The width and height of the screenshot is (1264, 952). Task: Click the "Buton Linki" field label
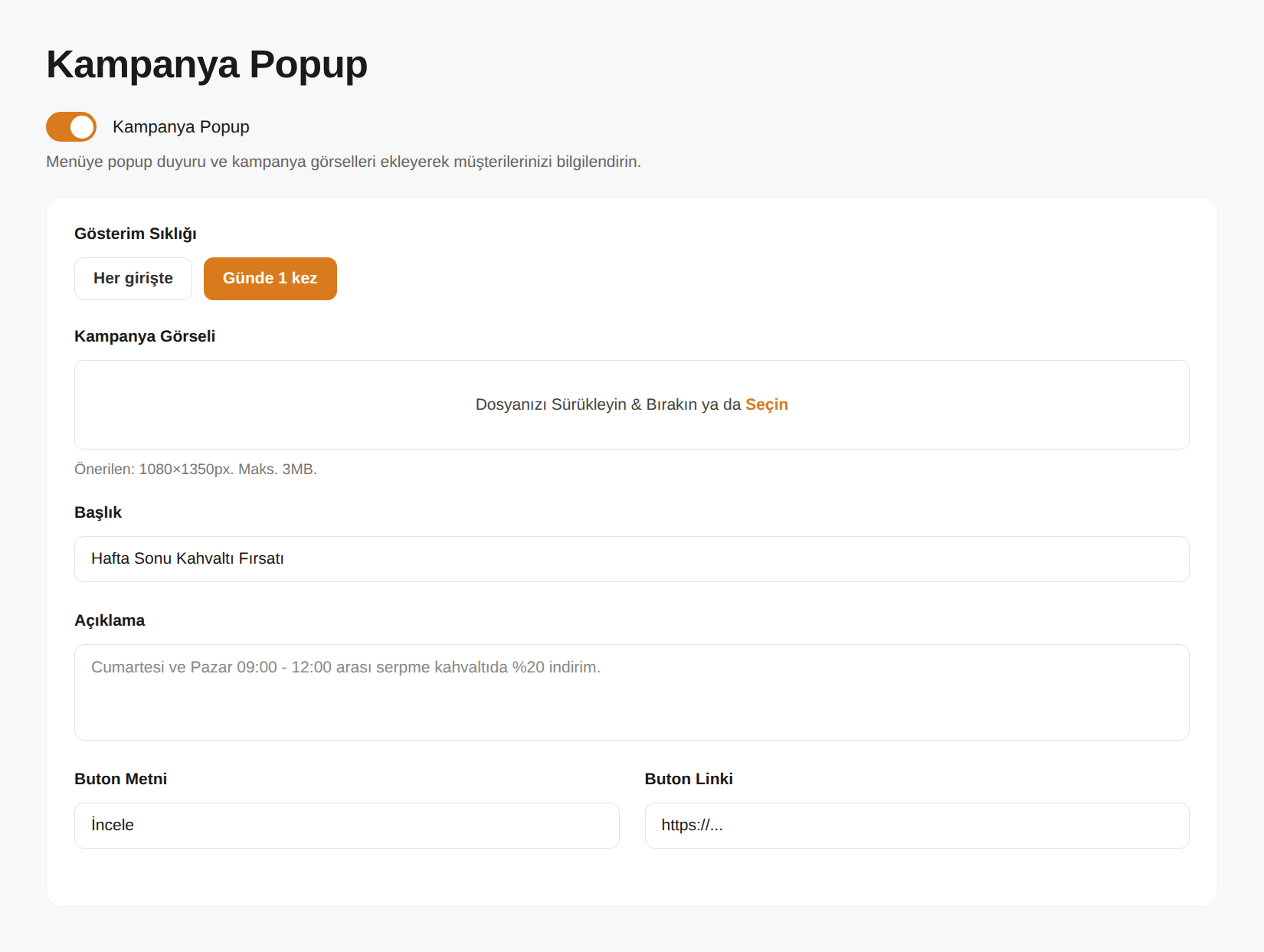click(x=689, y=779)
